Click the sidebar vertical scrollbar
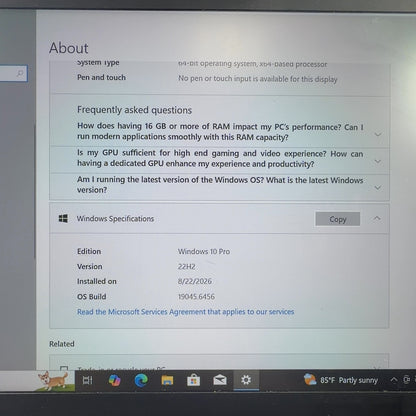The image size is (416, 416). 35,191
